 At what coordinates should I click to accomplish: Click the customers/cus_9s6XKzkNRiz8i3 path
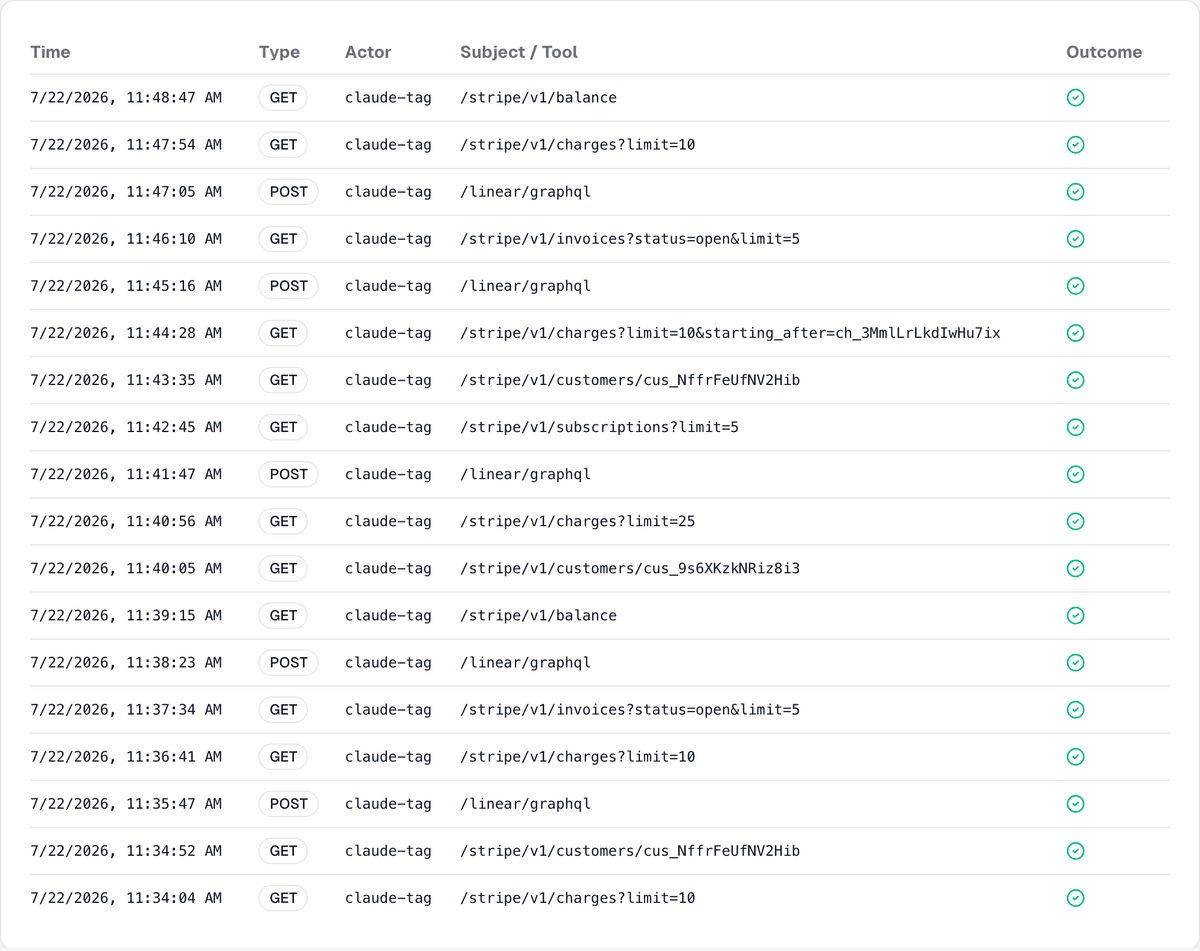[630, 568]
